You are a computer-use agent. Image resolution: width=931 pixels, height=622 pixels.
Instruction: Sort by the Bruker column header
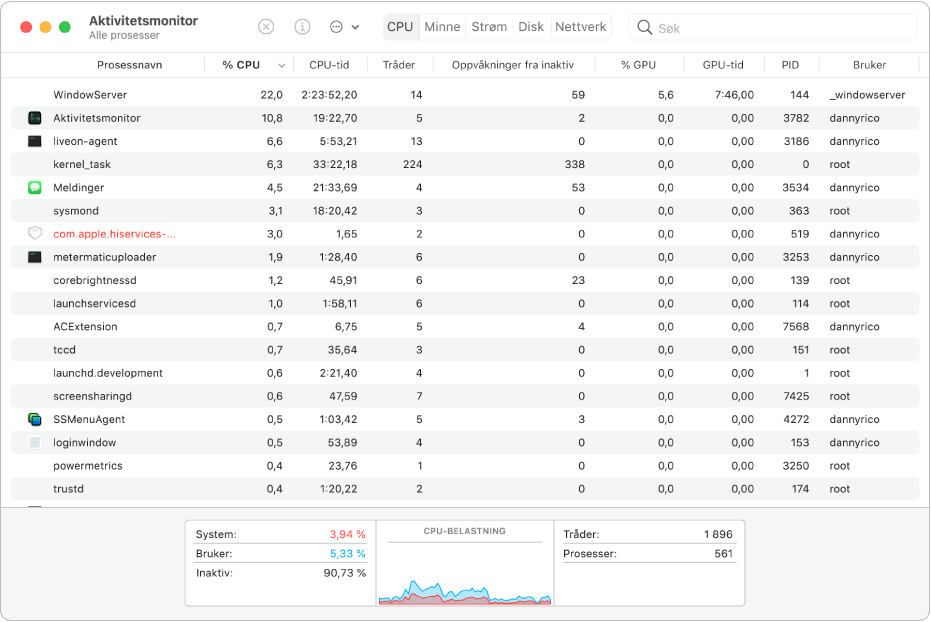point(869,65)
